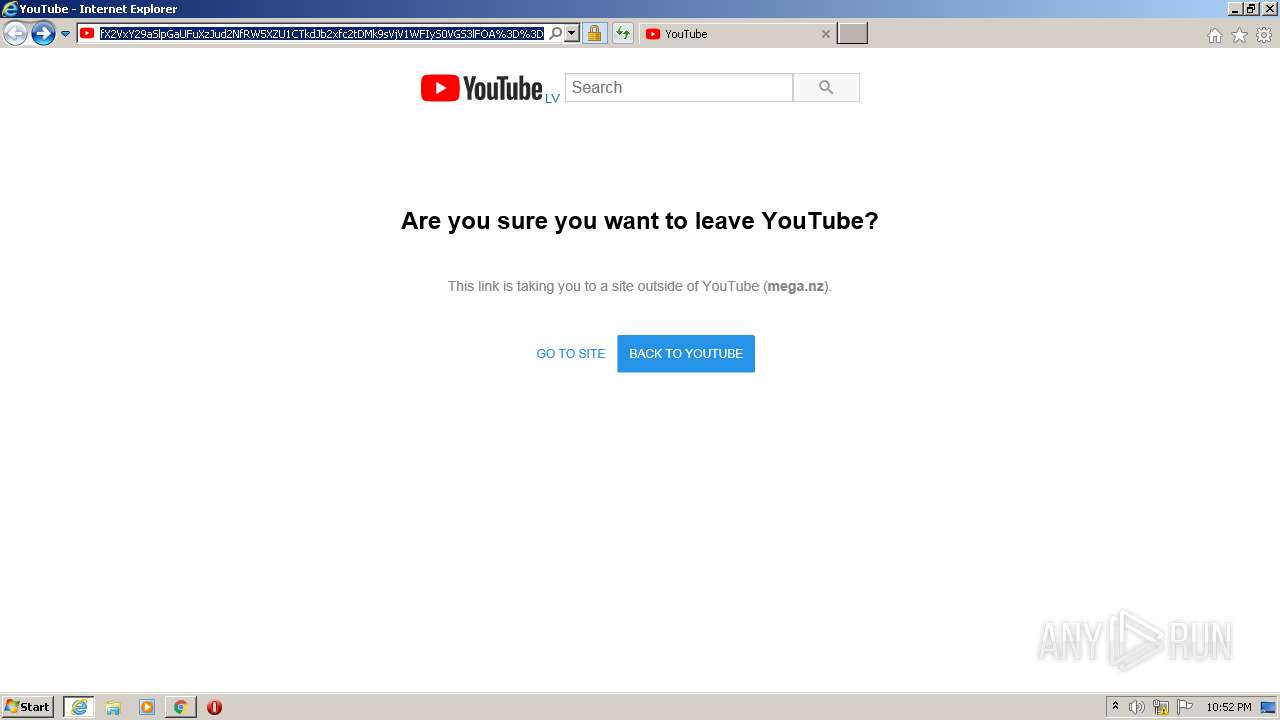The width and height of the screenshot is (1280, 720).
Task: Launch Google Chrome from taskbar
Action: 180,707
